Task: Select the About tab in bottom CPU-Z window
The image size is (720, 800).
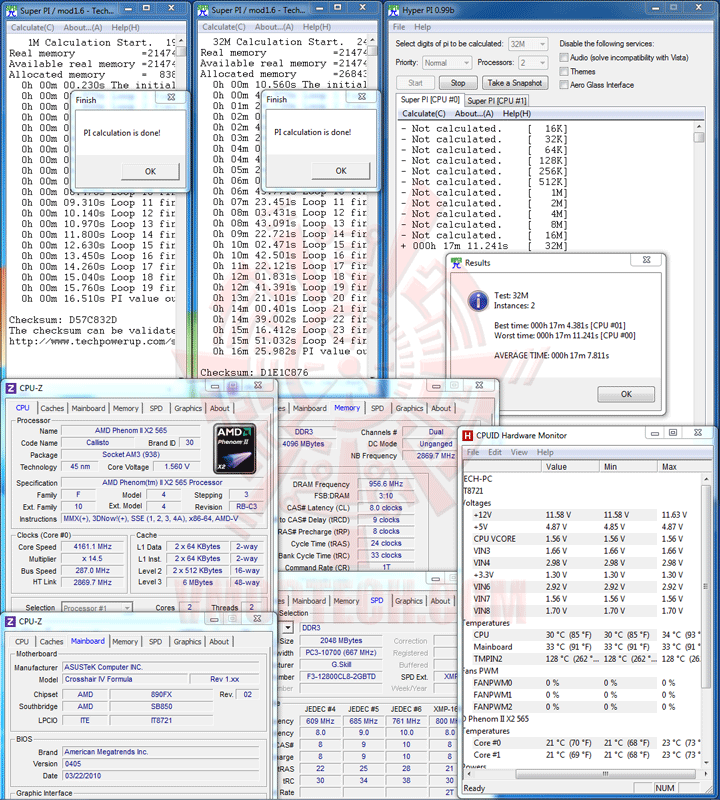Action: (219, 642)
